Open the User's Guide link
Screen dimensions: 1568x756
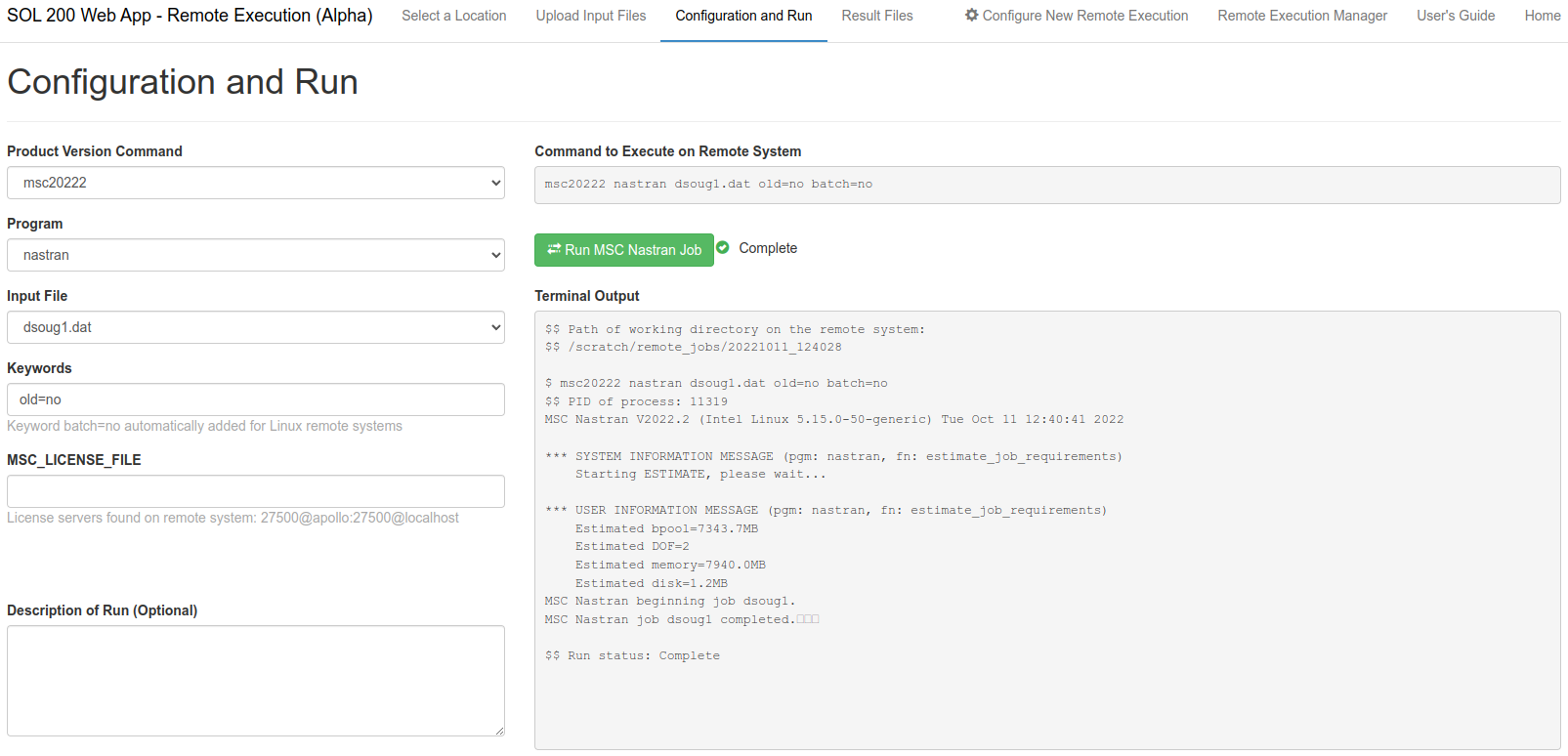[1456, 16]
